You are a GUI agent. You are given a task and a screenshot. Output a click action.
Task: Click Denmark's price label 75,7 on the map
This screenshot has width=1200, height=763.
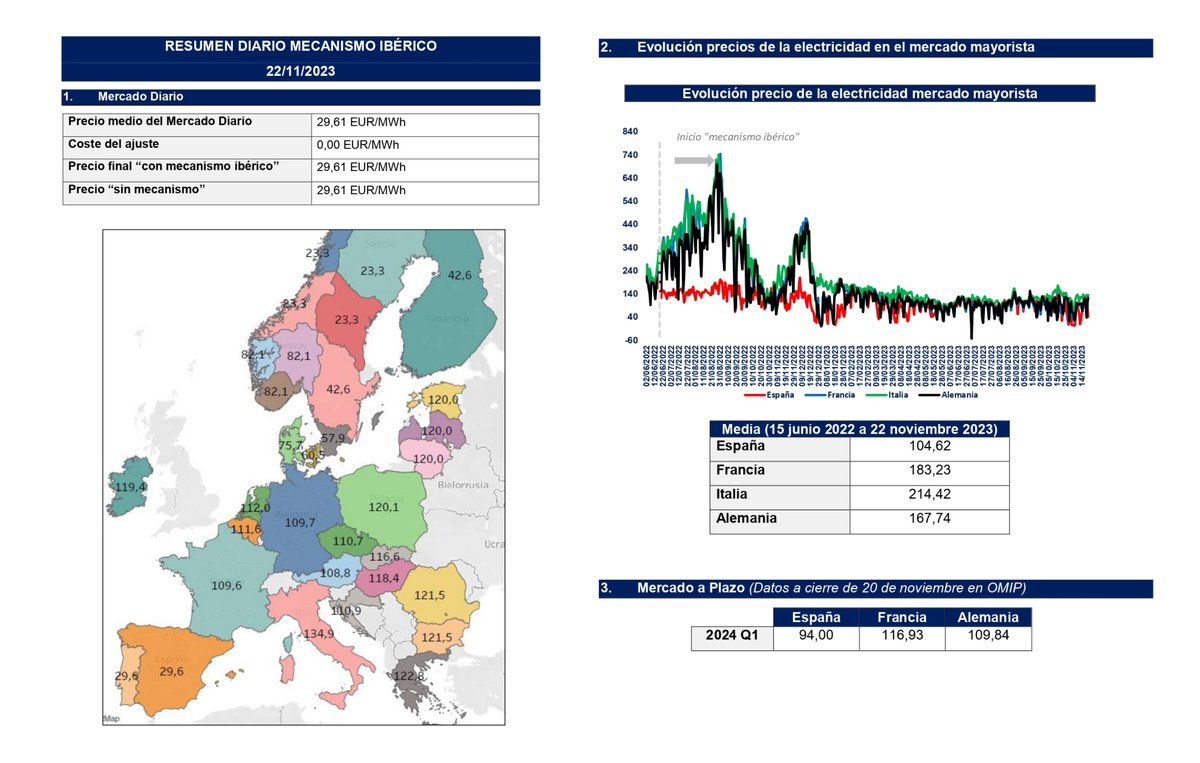(291, 446)
